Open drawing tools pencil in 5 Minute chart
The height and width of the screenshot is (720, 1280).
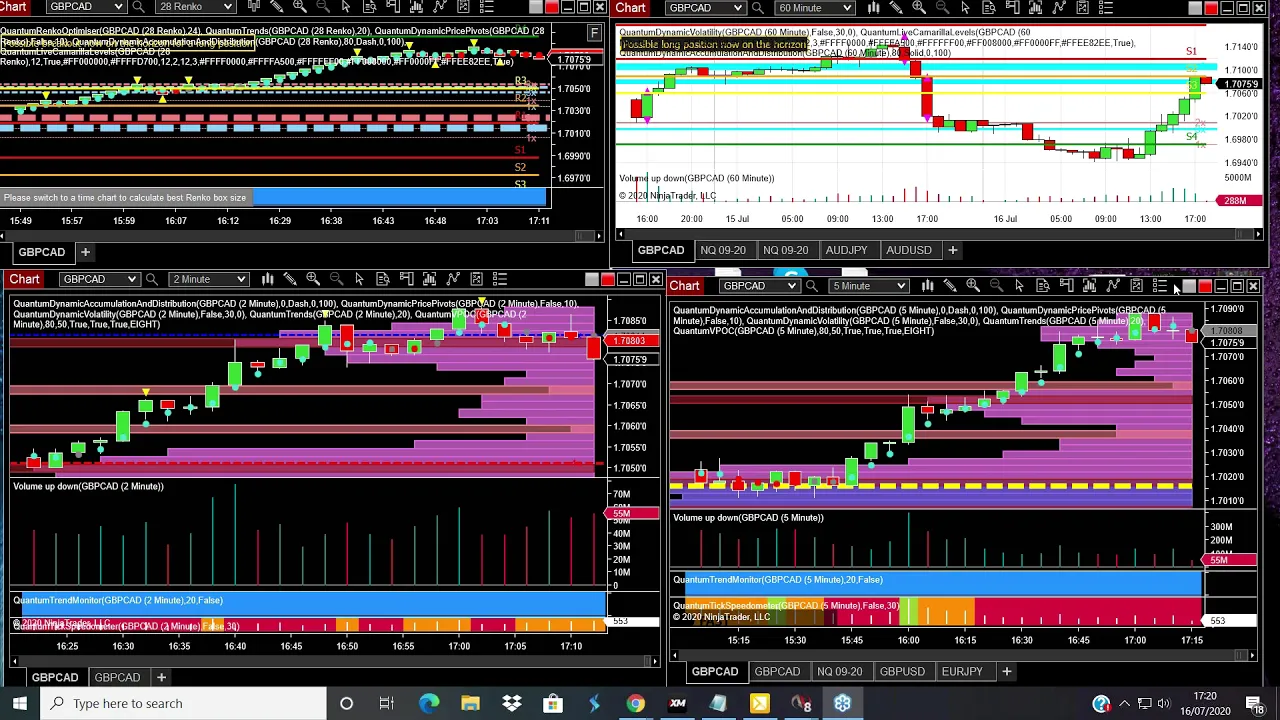[950, 286]
